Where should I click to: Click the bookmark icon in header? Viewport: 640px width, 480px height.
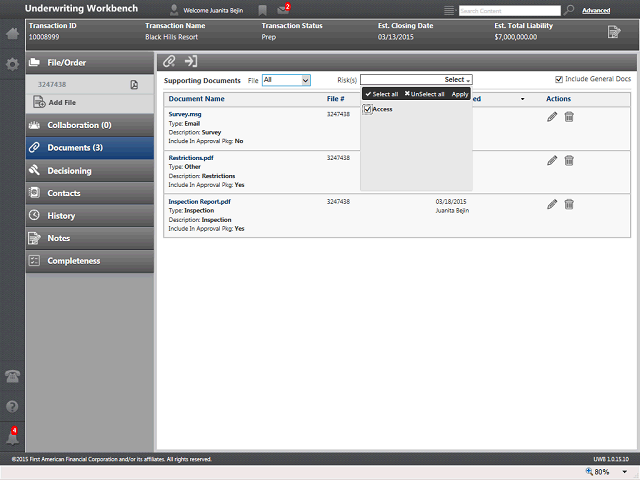262,11
